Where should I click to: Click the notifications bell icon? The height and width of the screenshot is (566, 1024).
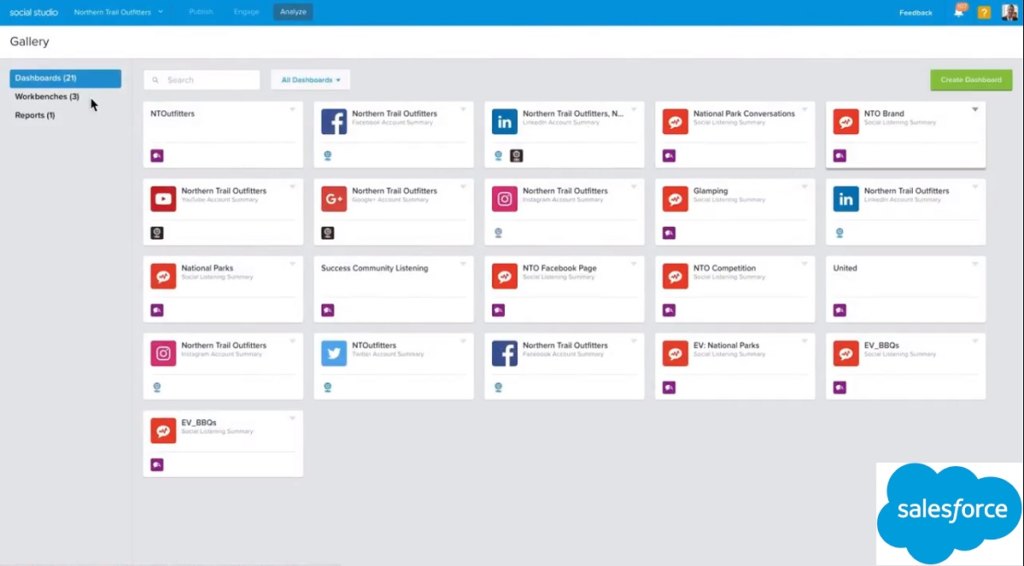(x=959, y=12)
